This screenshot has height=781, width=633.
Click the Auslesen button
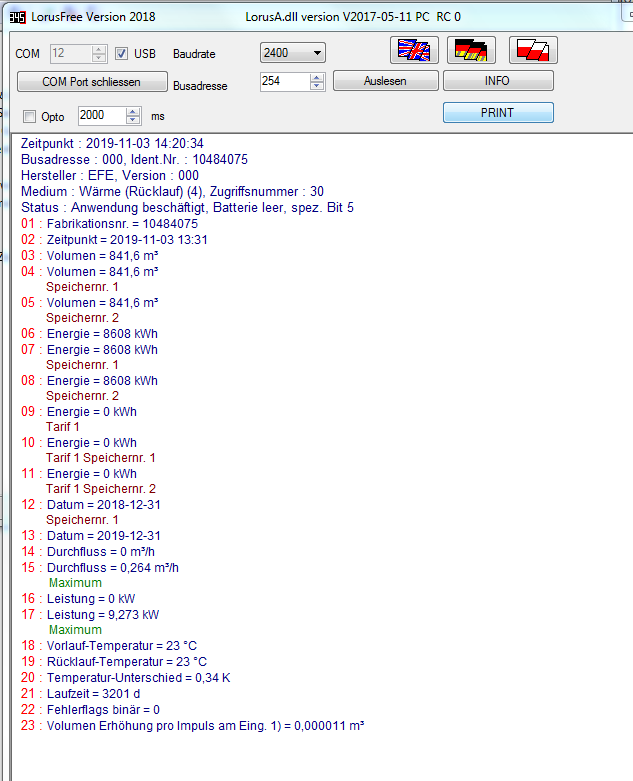point(385,81)
